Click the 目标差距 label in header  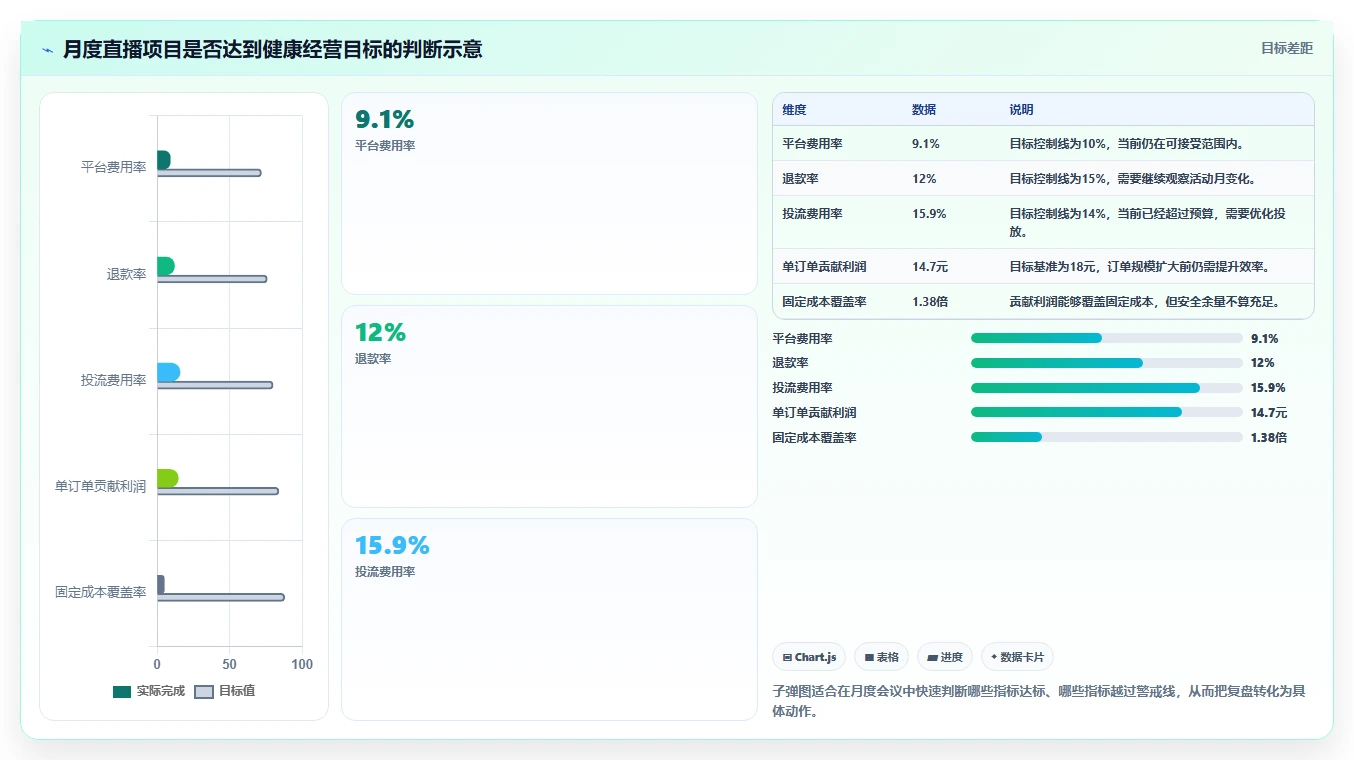[1287, 48]
